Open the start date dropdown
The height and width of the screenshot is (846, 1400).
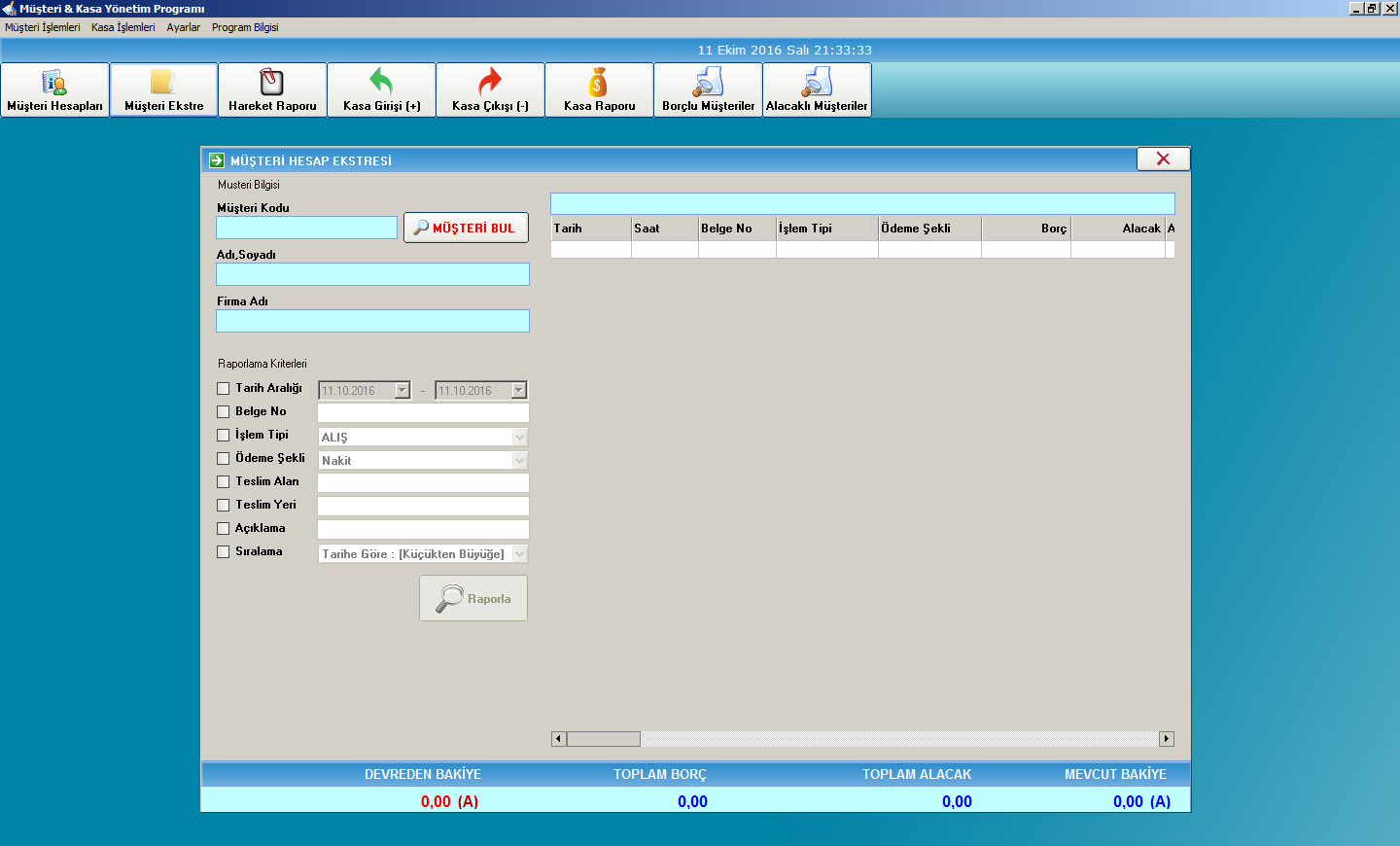402,390
